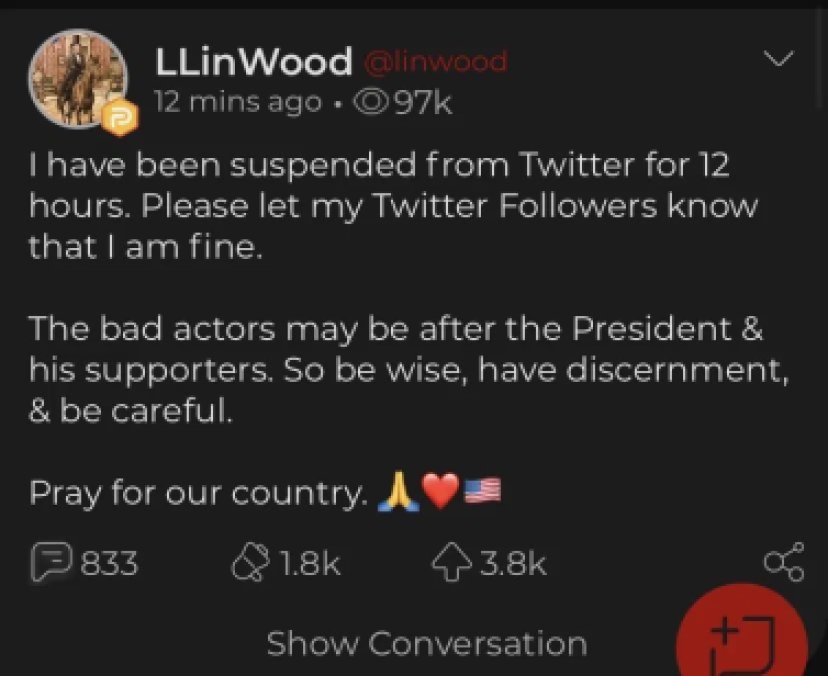Click the Show Conversation link
Screen dimensions: 828x676
click(x=426, y=643)
